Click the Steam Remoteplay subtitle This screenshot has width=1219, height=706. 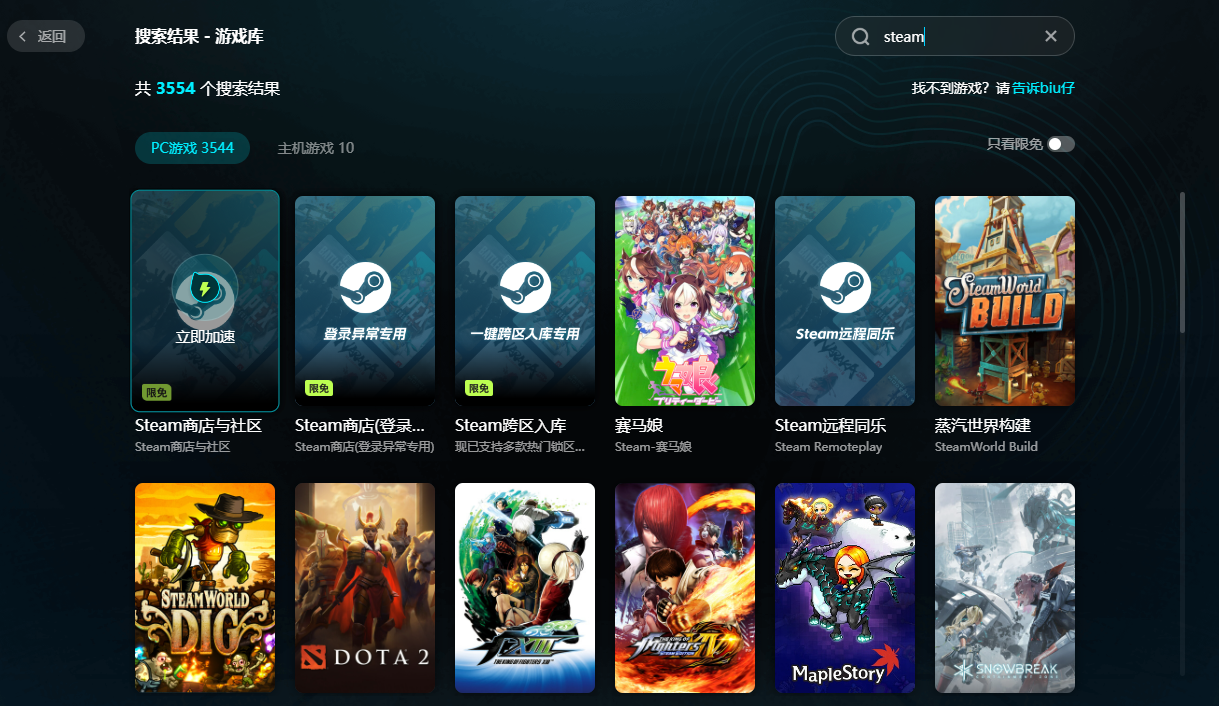[x=829, y=447]
